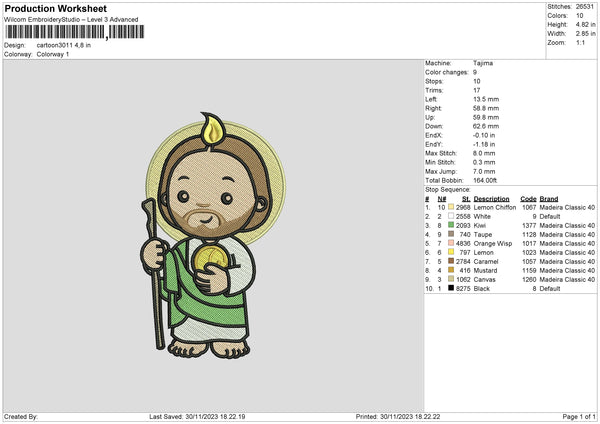Click the Lemon Chiffon color swatch
The width and height of the screenshot is (600, 424).
[451, 207]
